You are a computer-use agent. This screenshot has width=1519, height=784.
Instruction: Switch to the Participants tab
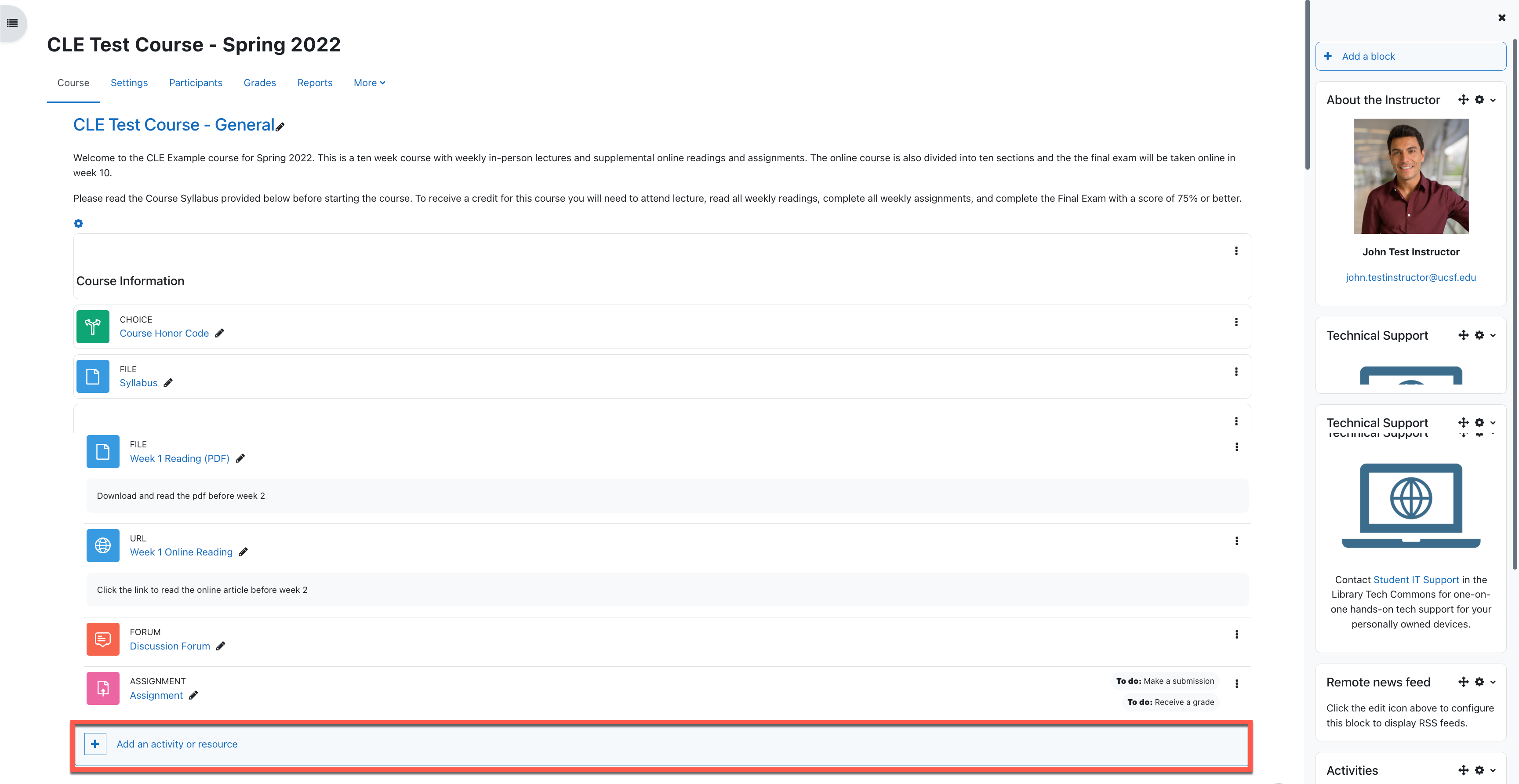(x=195, y=83)
